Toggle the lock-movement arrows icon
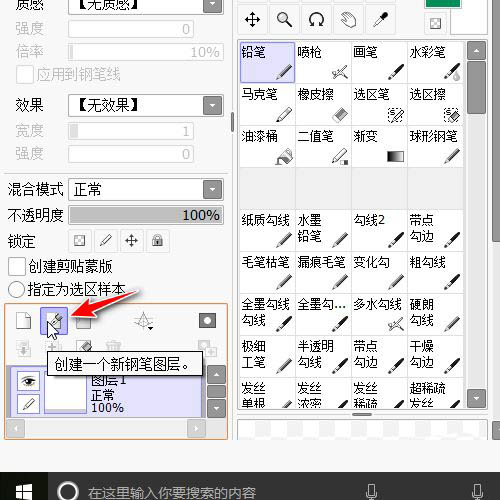This screenshot has height=500, width=500. (x=131, y=241)
